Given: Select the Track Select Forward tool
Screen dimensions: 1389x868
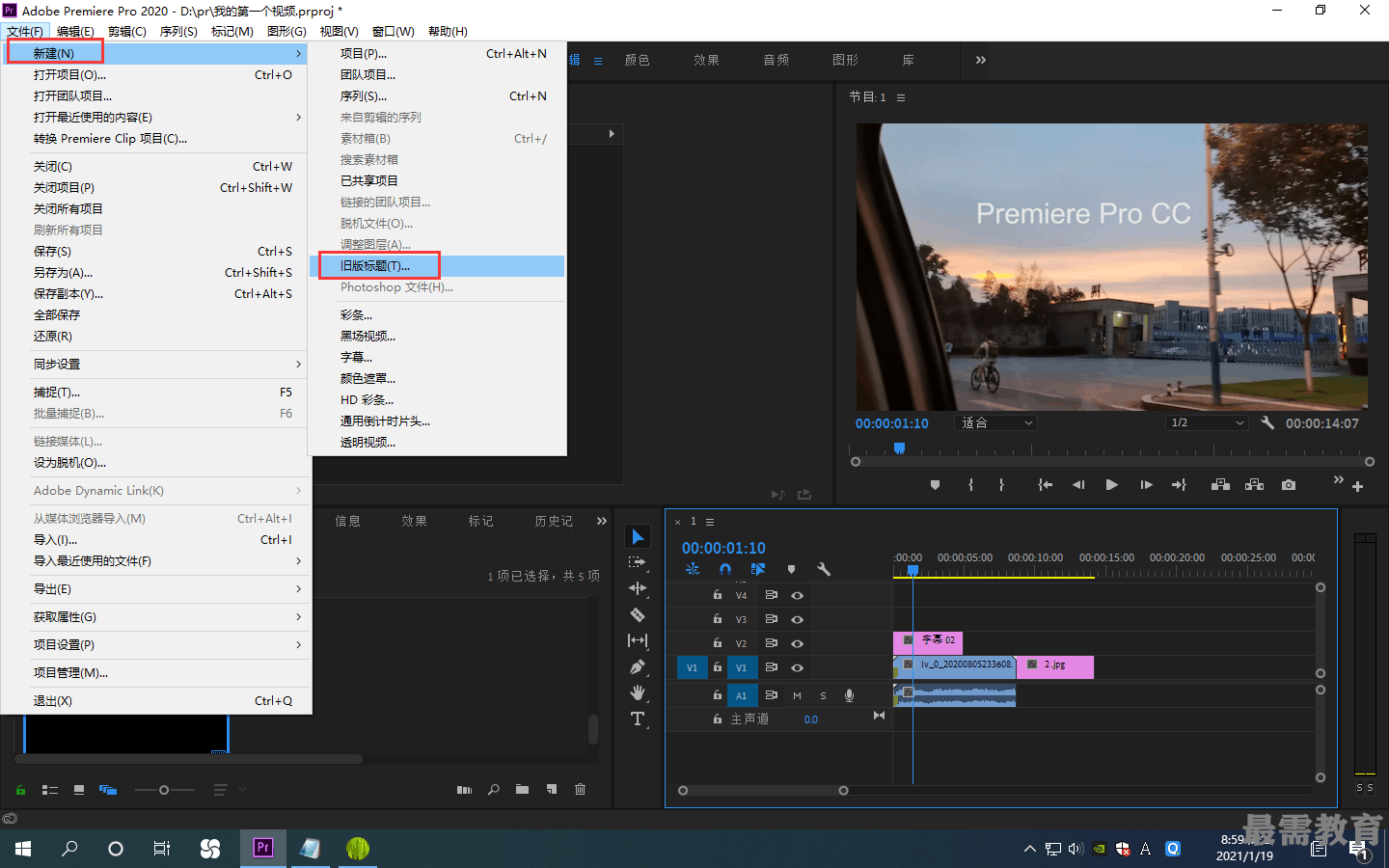Looking at the screenshot, I should [x=638, y=562].
